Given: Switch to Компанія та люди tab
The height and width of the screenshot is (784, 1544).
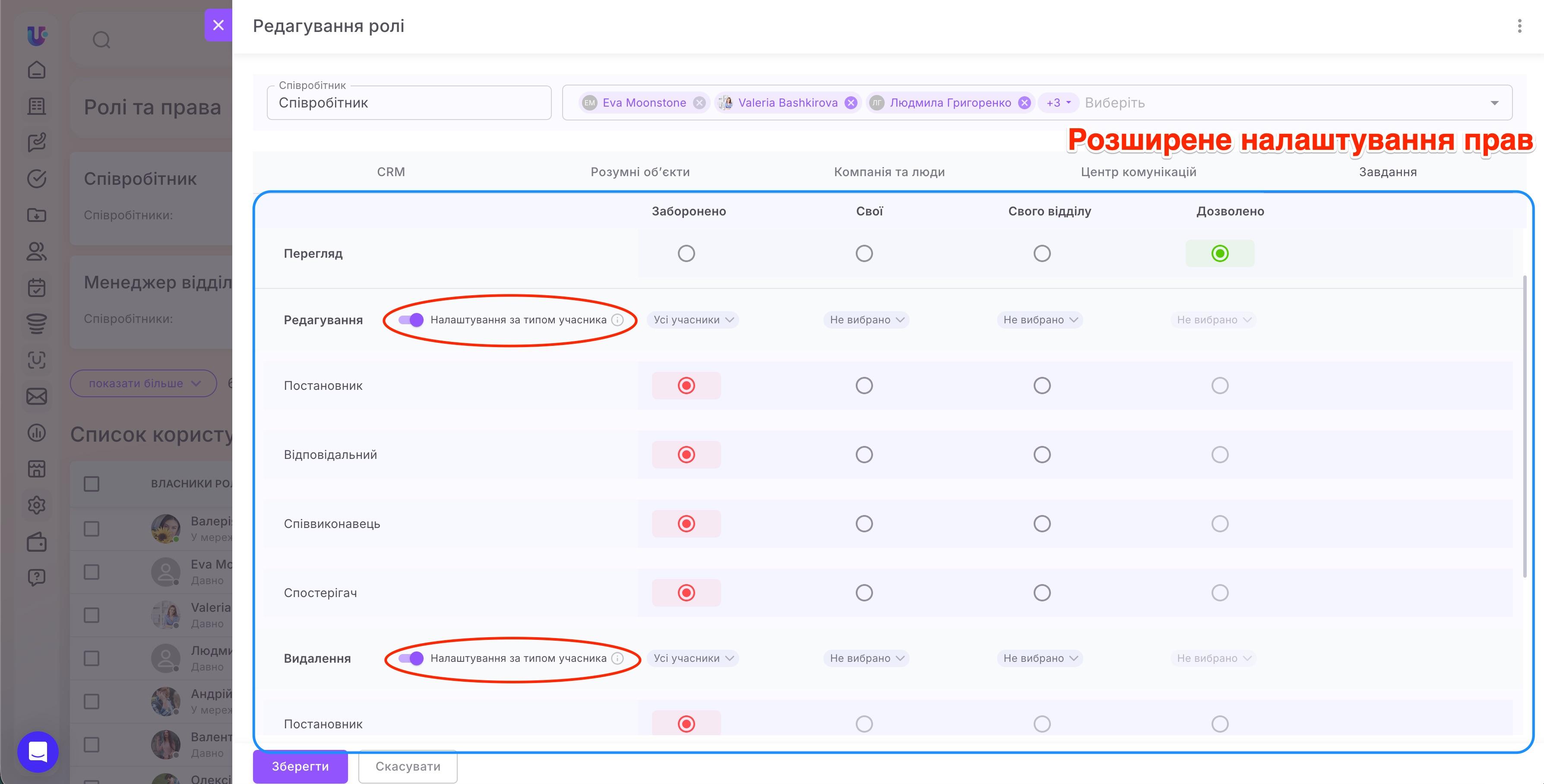Looking at the screenshot, I should point(889,172).
